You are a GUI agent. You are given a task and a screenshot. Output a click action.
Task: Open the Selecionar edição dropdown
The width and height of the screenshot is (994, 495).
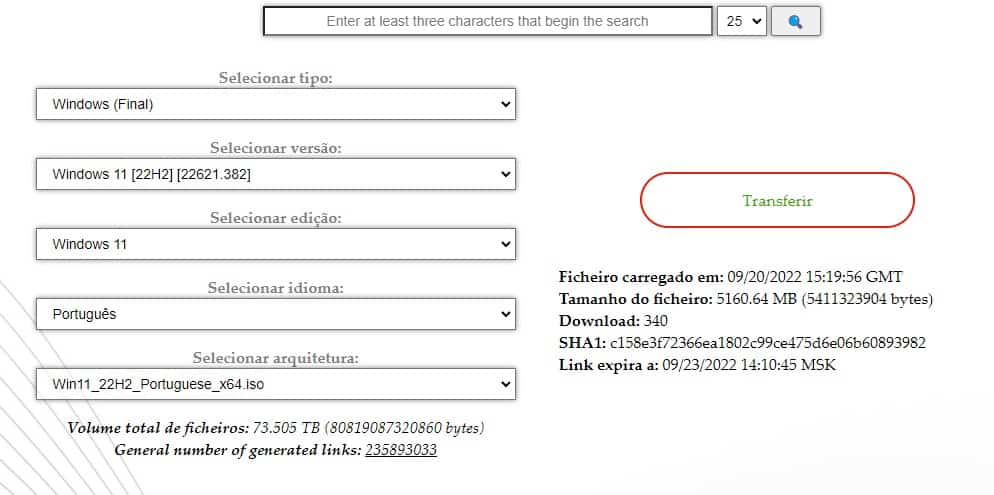276,244
